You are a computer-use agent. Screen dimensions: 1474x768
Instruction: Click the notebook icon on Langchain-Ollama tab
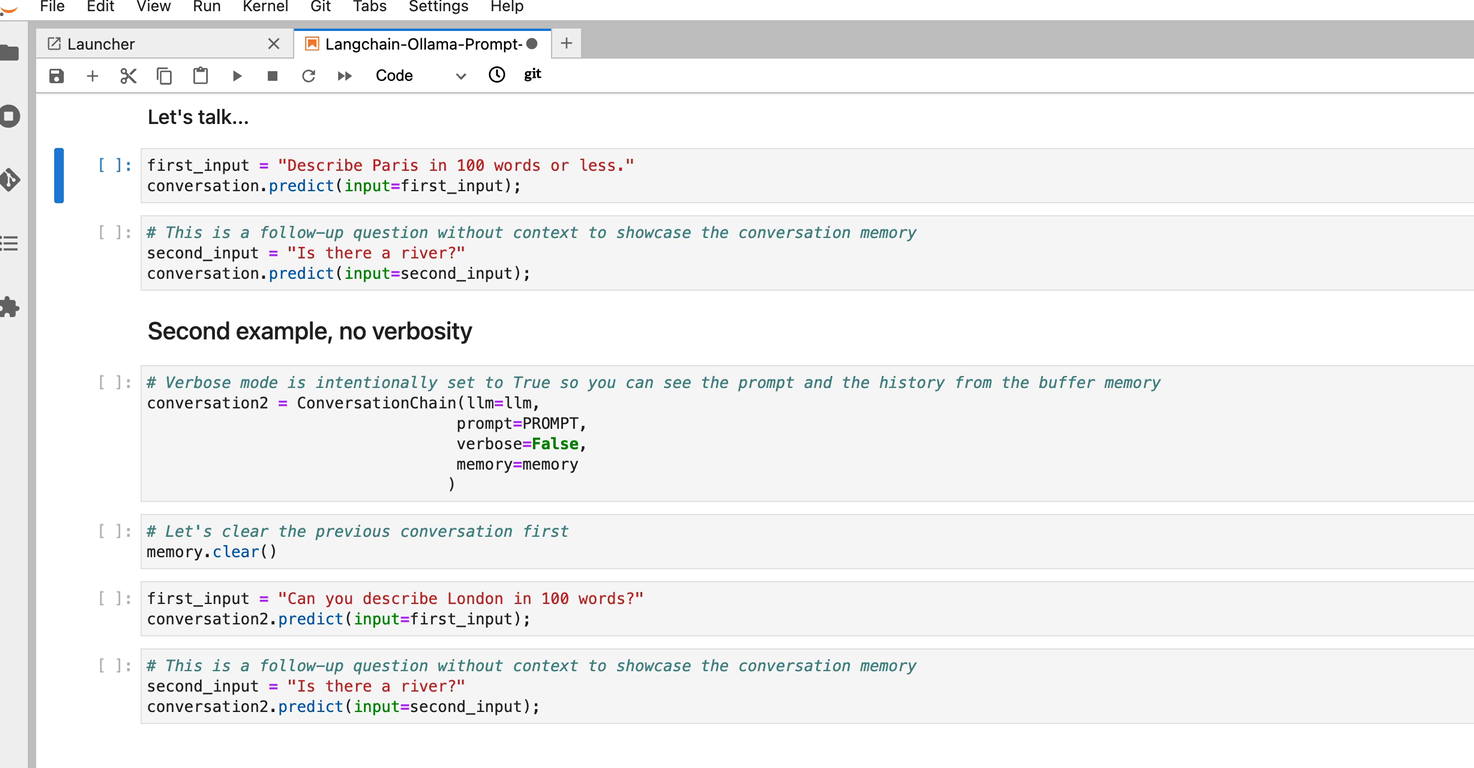coord(312,44)
